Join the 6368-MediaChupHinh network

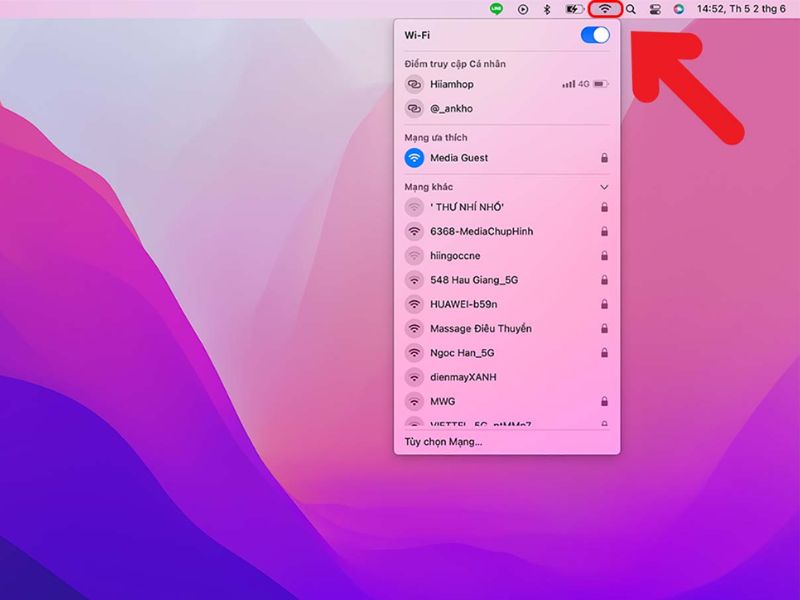[x=507, y=232]
